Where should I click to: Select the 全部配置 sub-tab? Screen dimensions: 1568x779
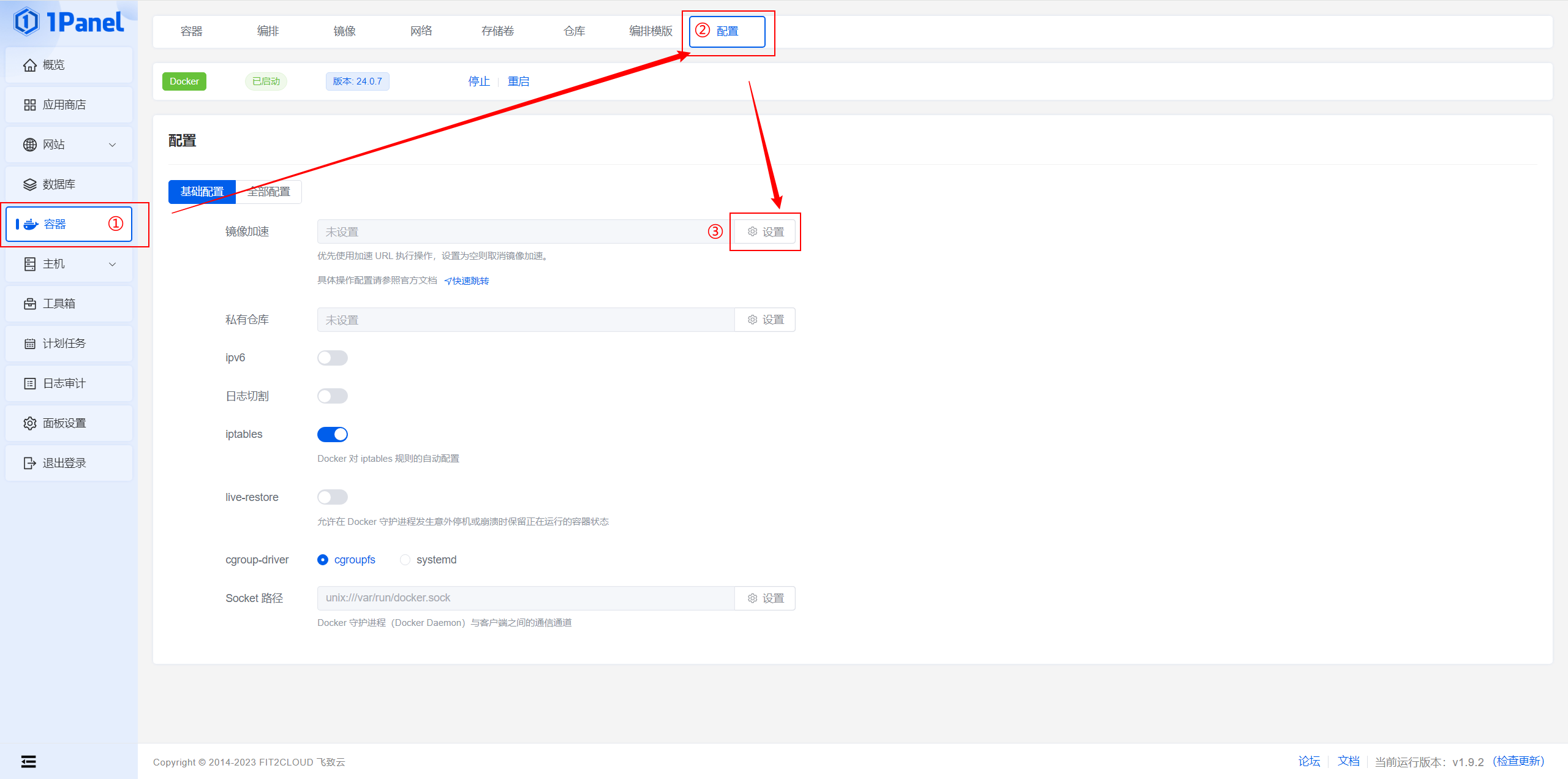pos(269,192)
